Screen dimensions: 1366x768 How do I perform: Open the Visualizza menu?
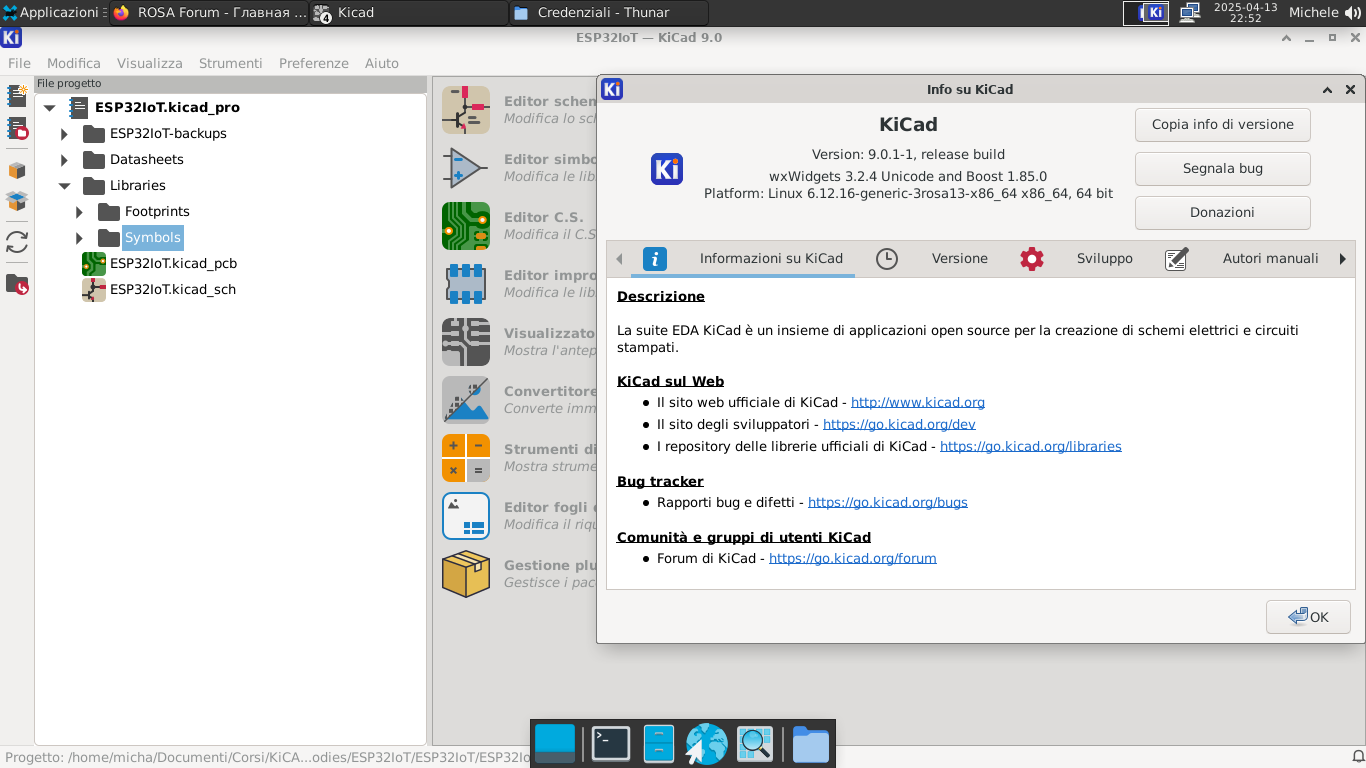(150, 63)
